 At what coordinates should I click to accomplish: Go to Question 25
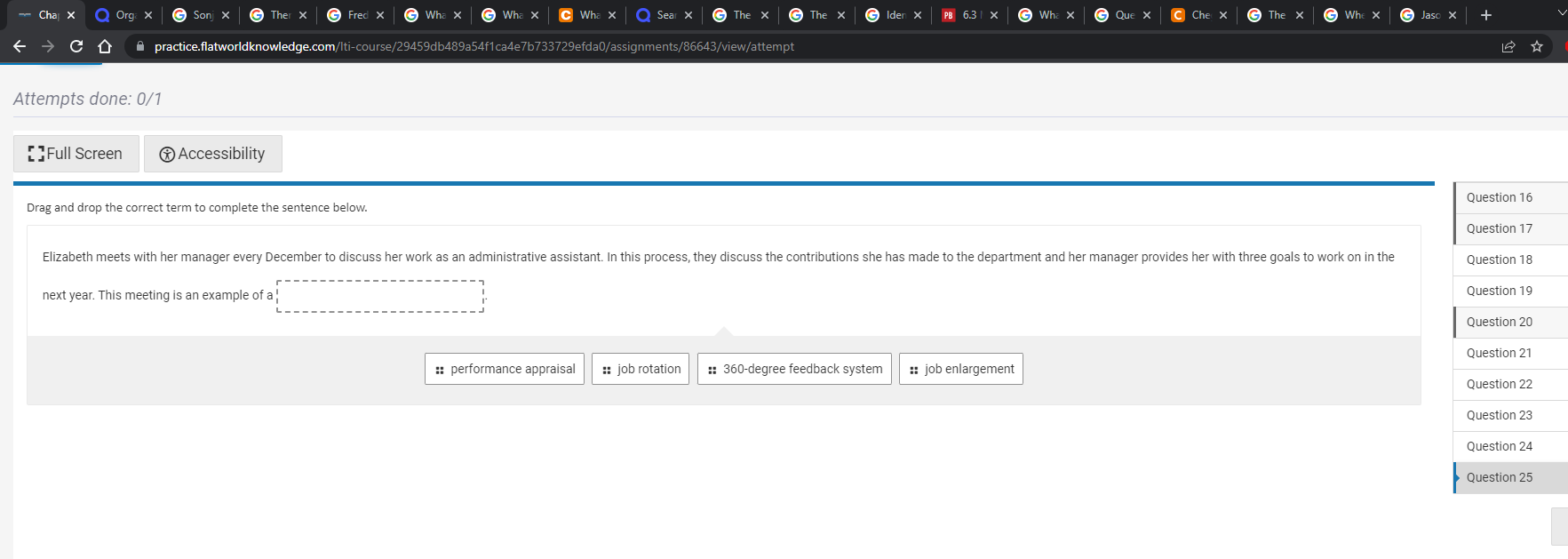pos(1510,477)
